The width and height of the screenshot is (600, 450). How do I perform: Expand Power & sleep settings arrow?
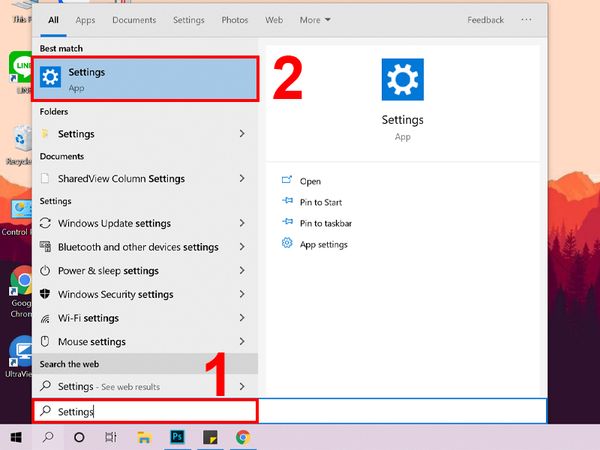click(x=242, y=271)
